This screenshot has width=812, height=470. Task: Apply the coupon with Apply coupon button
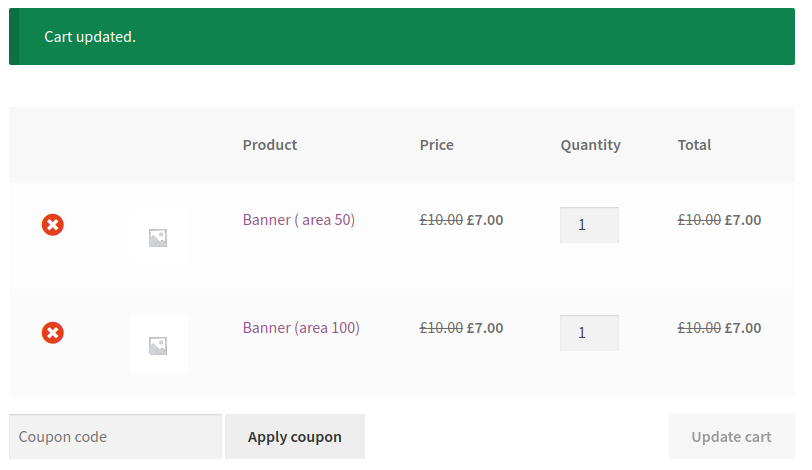click(x=295, y=436)
